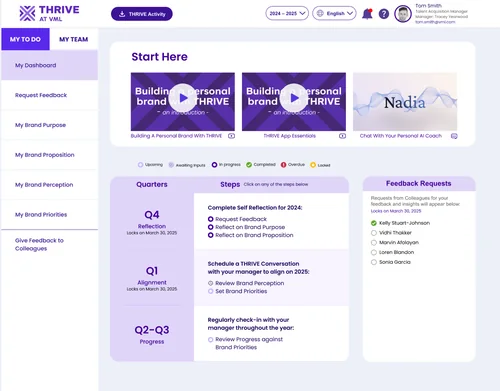Select the Q4 Reflection quarter
The image size is (500, 391).
click(152, 222)
